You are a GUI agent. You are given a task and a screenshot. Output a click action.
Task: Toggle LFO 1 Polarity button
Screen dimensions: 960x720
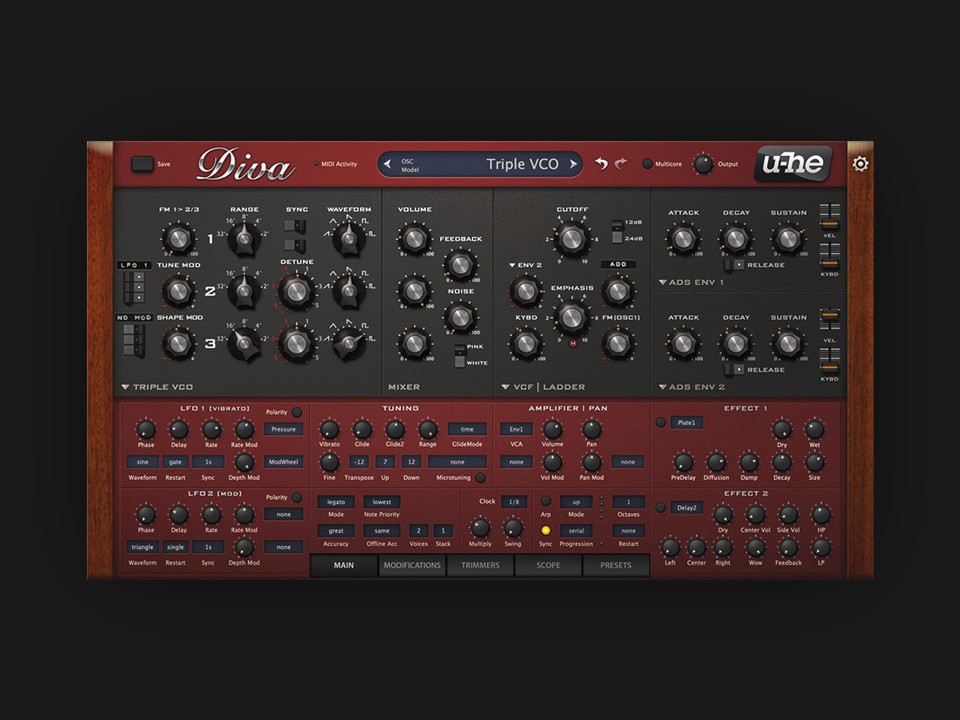296,412
